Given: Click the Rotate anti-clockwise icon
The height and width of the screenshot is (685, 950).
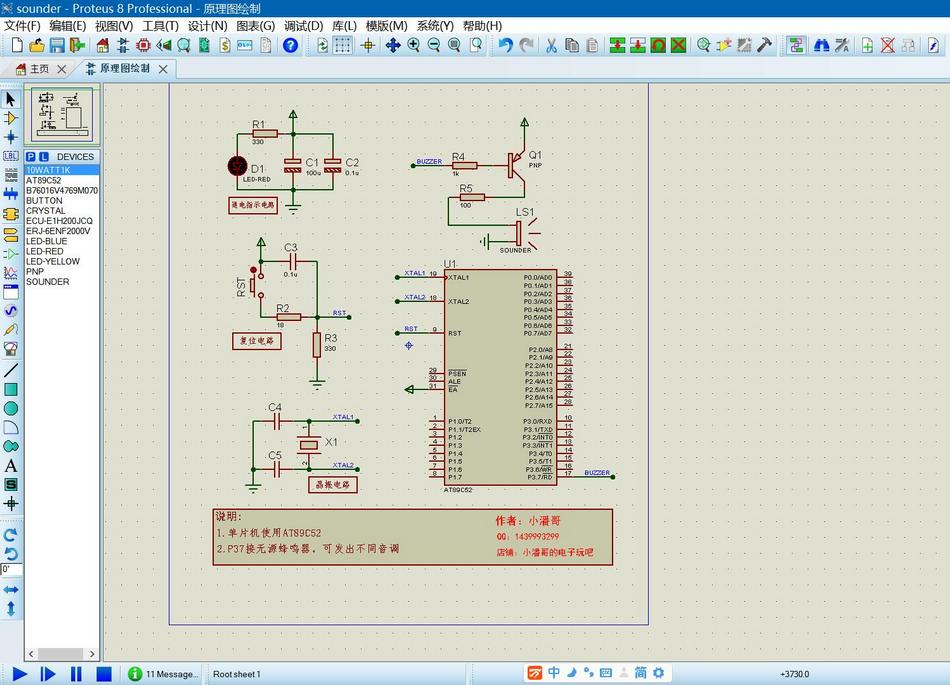Looking at the screenshot, I should [x=10, y=554].
